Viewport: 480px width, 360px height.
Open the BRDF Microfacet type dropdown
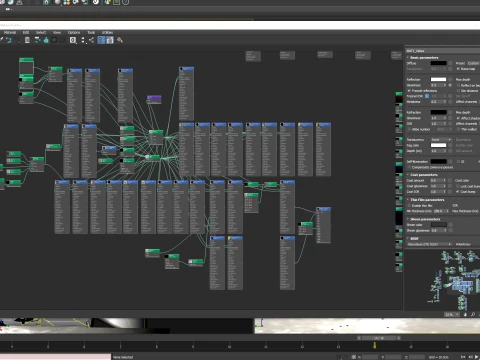(x=429, y=244)
